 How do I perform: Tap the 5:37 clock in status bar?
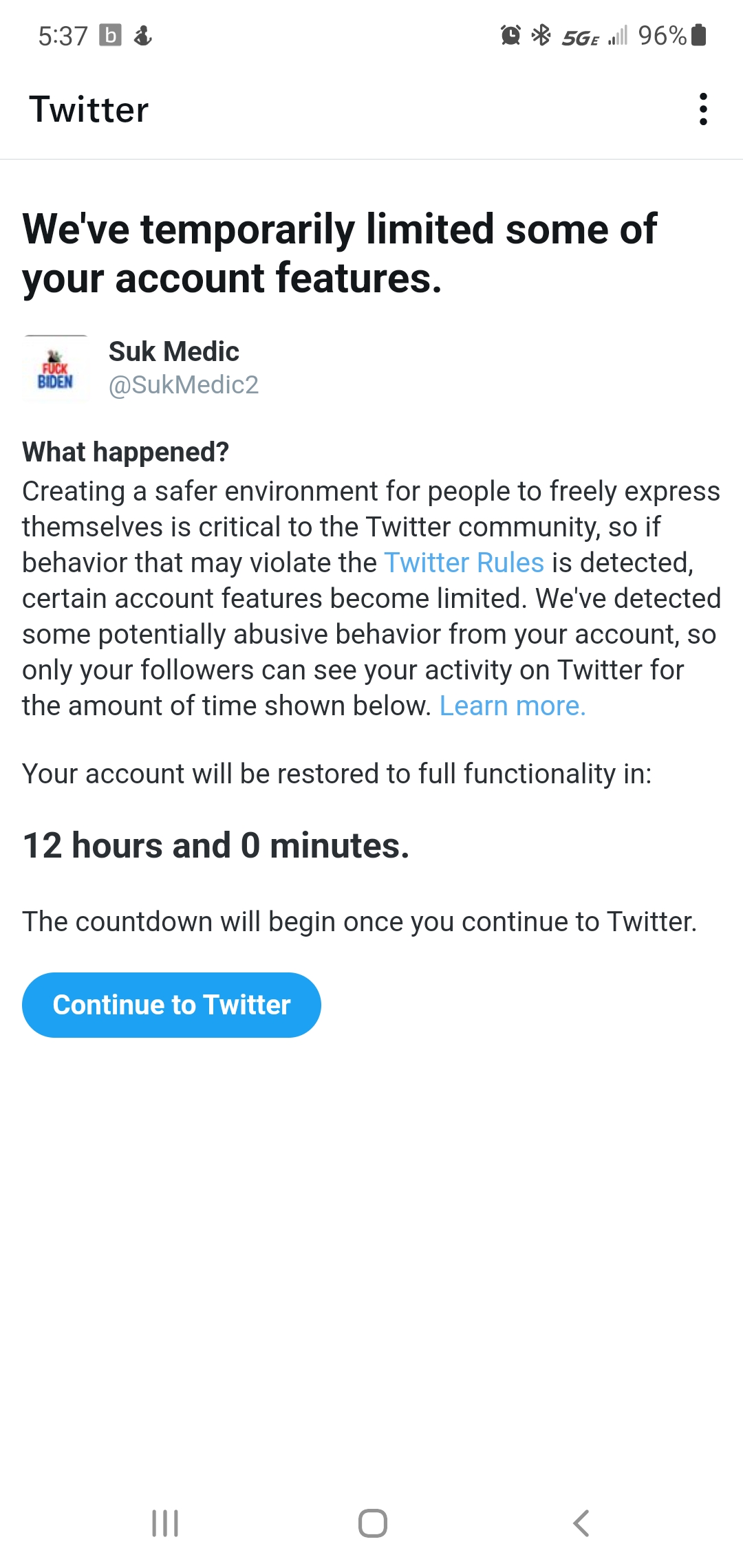click(63, 36)
